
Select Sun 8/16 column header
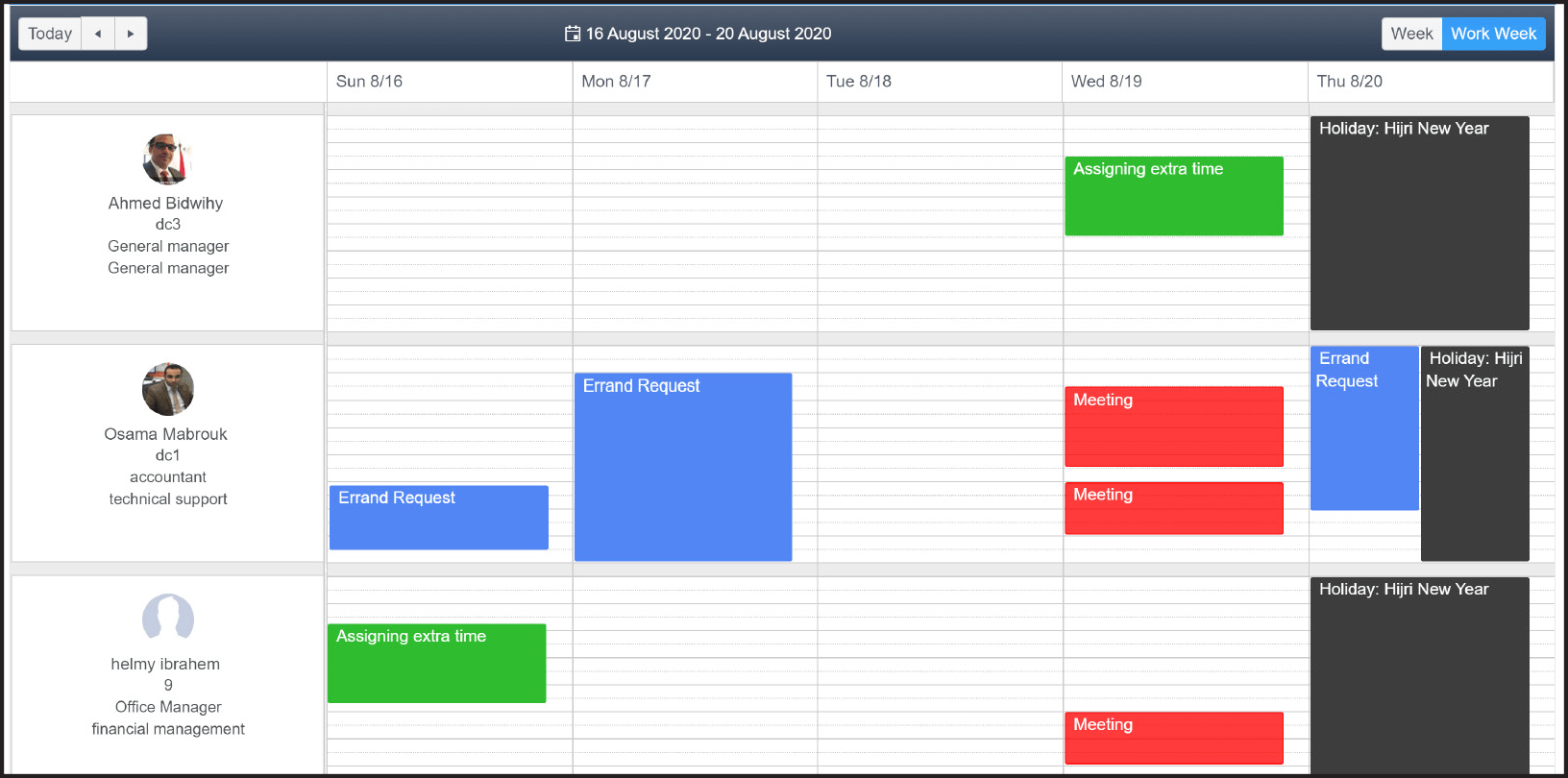point(450,82)
